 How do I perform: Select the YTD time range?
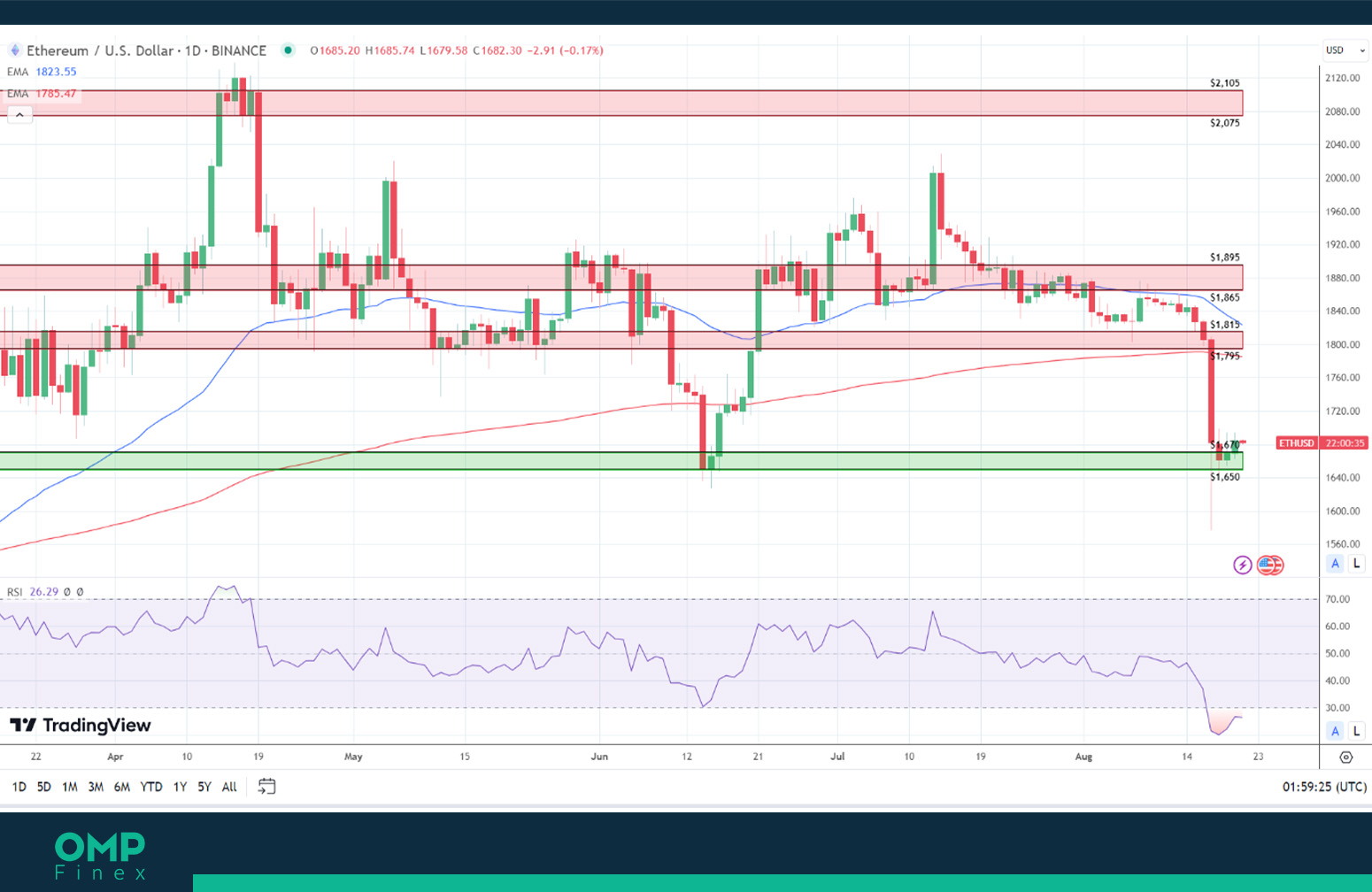(x=151, y=787)
